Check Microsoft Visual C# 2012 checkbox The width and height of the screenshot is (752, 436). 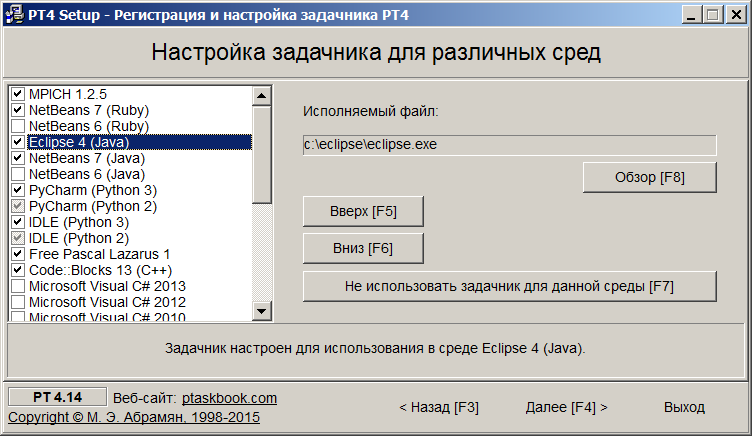tap(18, 302)
